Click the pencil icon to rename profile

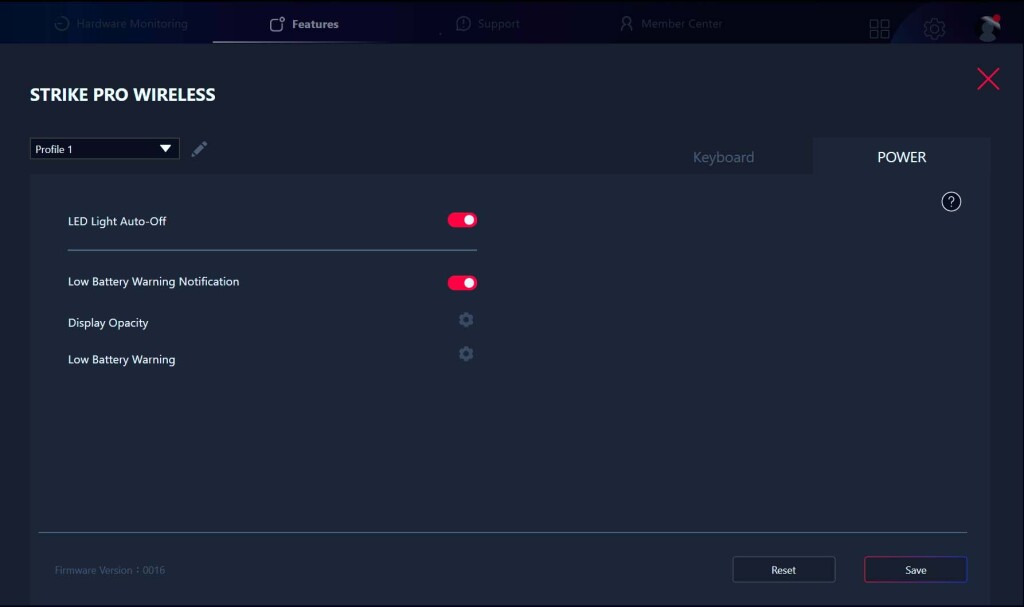(x=199, y=149)
